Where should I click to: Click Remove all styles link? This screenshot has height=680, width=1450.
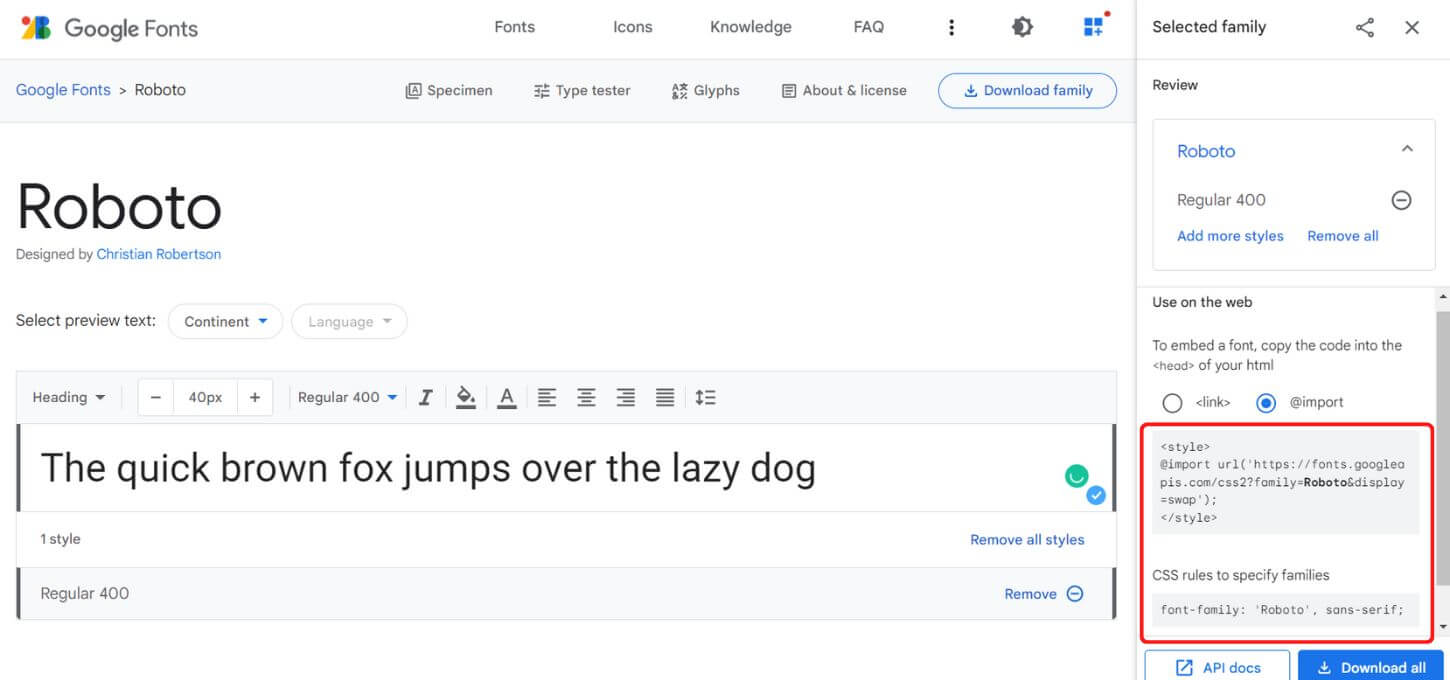1027,539
